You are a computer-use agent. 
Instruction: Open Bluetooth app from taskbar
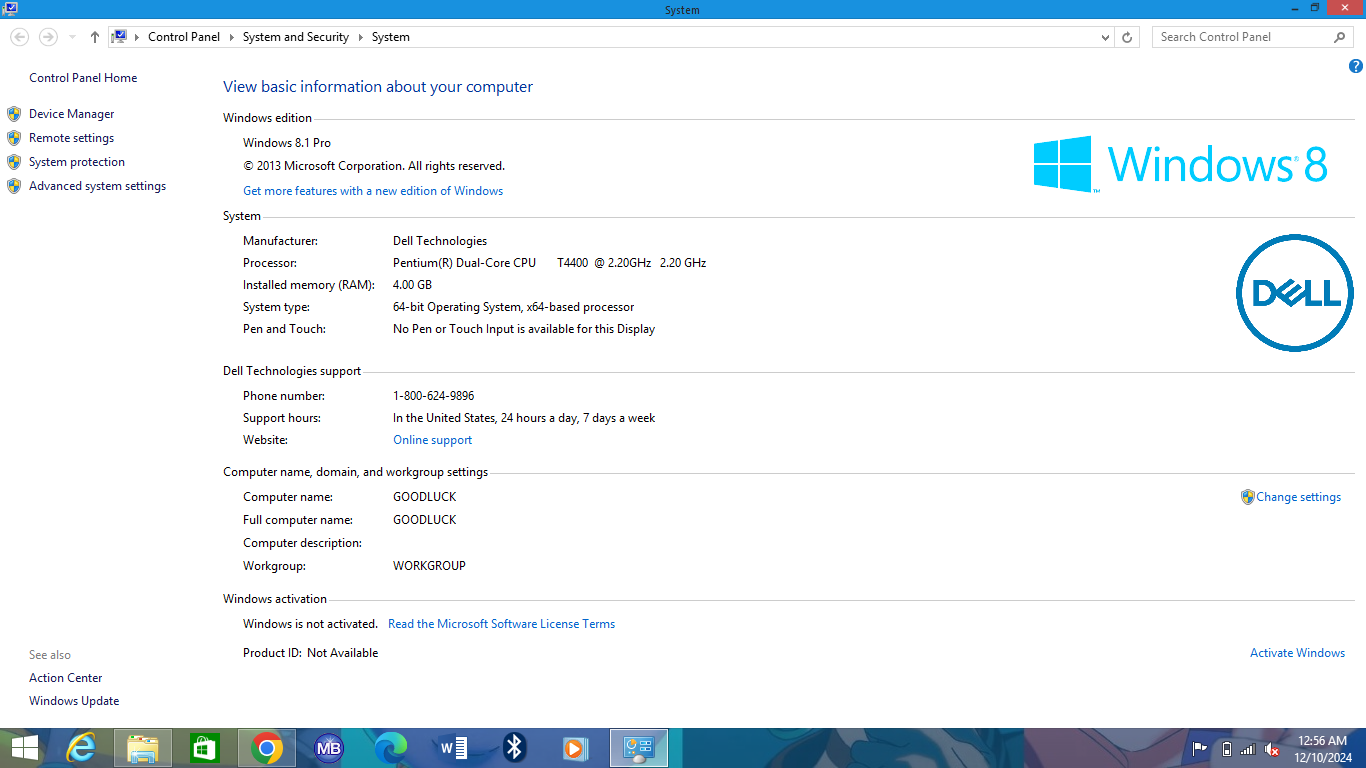(515, 748)
